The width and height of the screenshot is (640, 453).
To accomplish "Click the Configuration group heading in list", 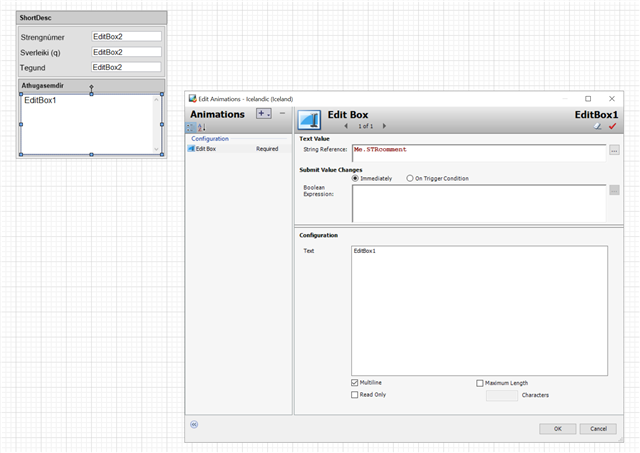I will (x=210, y=139).
